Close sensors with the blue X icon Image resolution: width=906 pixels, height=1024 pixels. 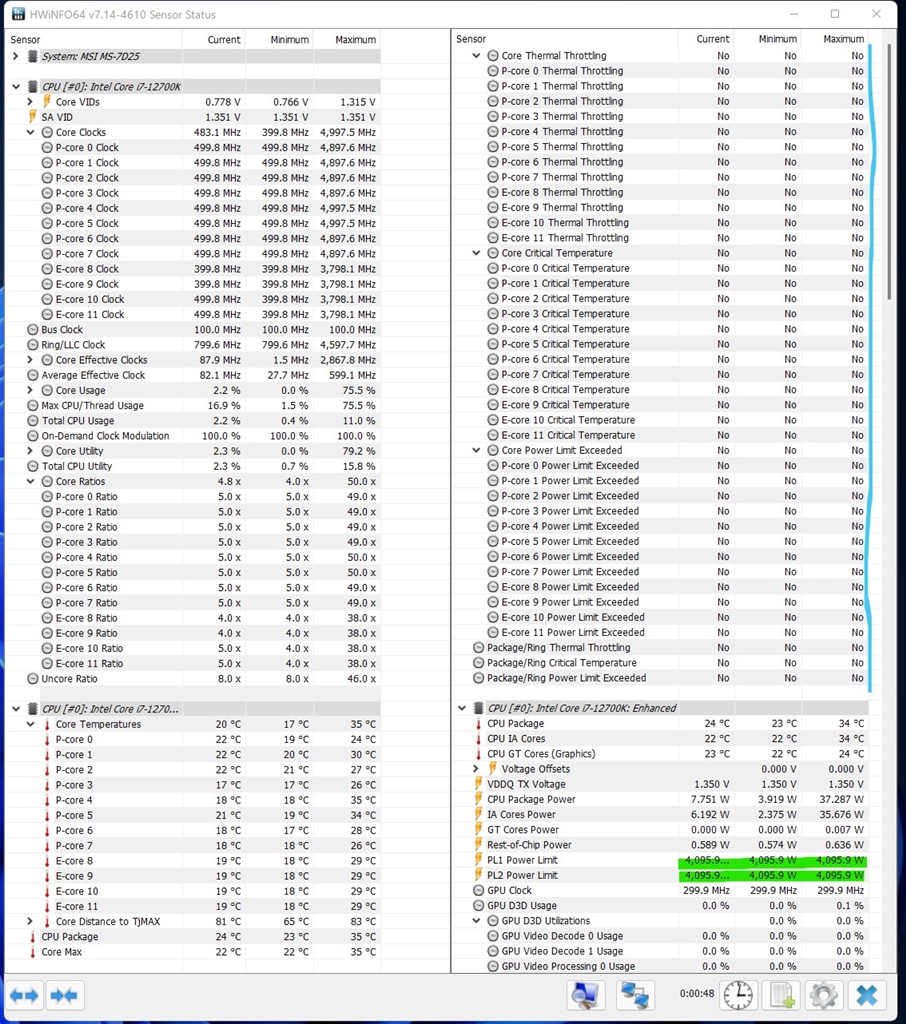pos(867,995)
